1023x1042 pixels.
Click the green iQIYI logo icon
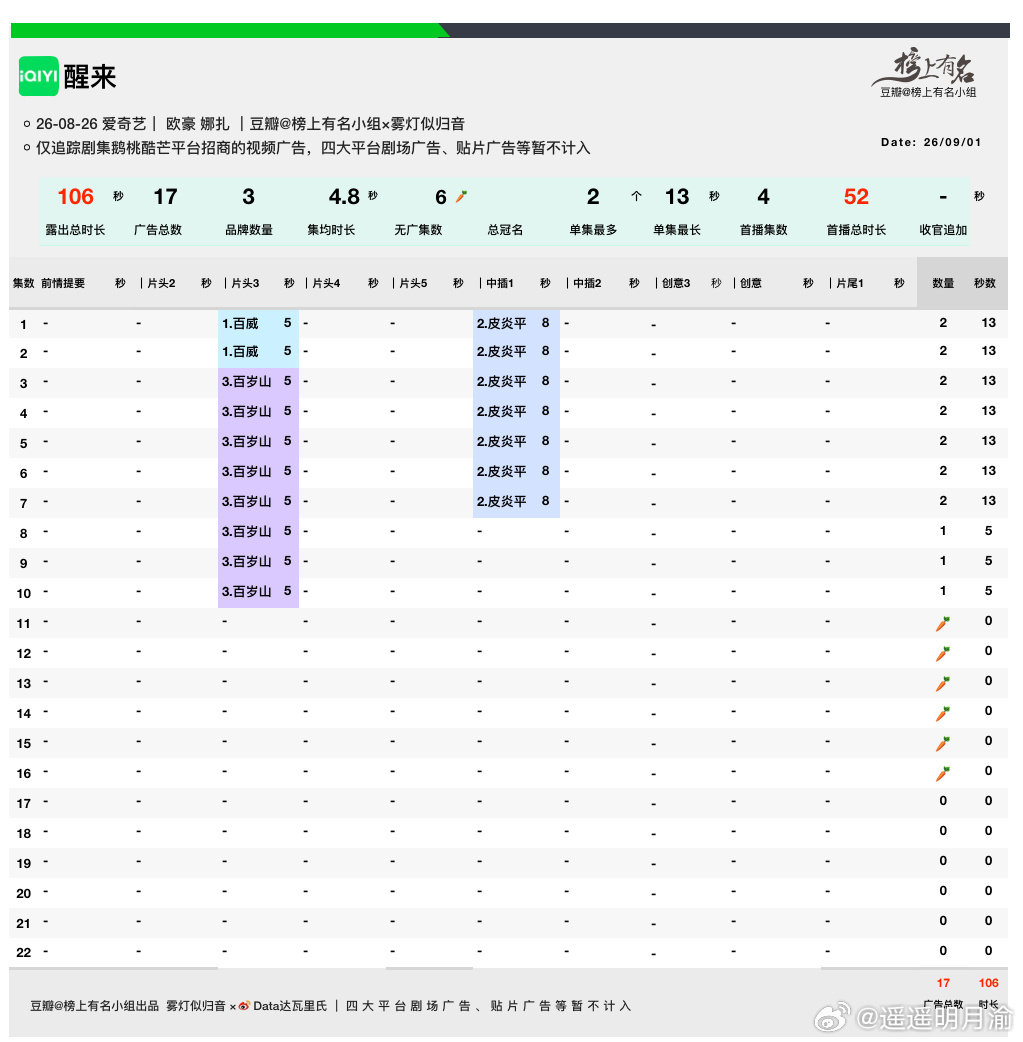39,76
